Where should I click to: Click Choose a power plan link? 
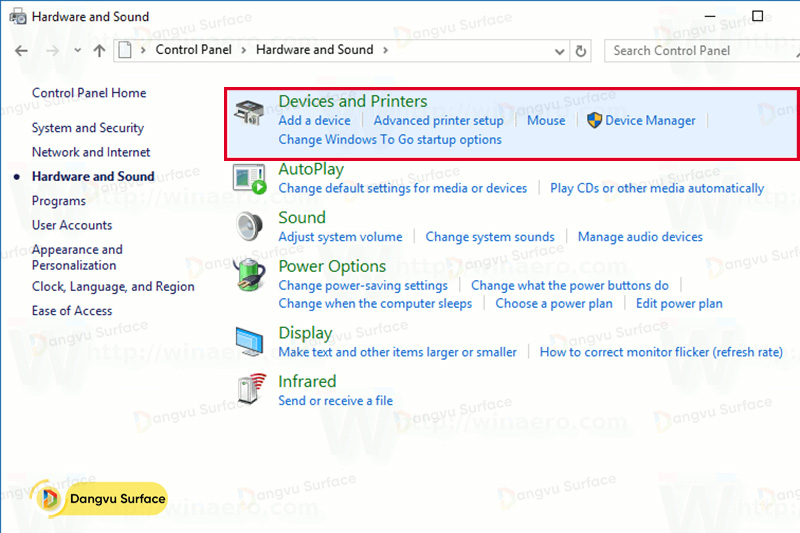[x=554, y=303]
